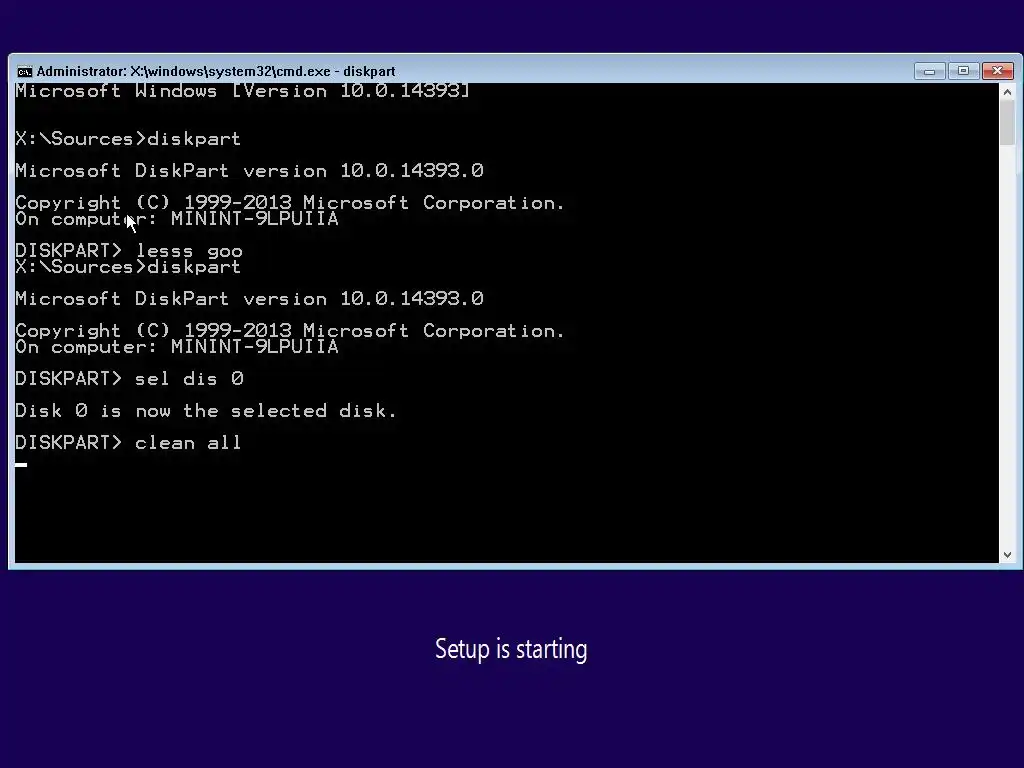
Task: Click the 'DISKPART> lesss goo' line
Action: coord(129,251)
